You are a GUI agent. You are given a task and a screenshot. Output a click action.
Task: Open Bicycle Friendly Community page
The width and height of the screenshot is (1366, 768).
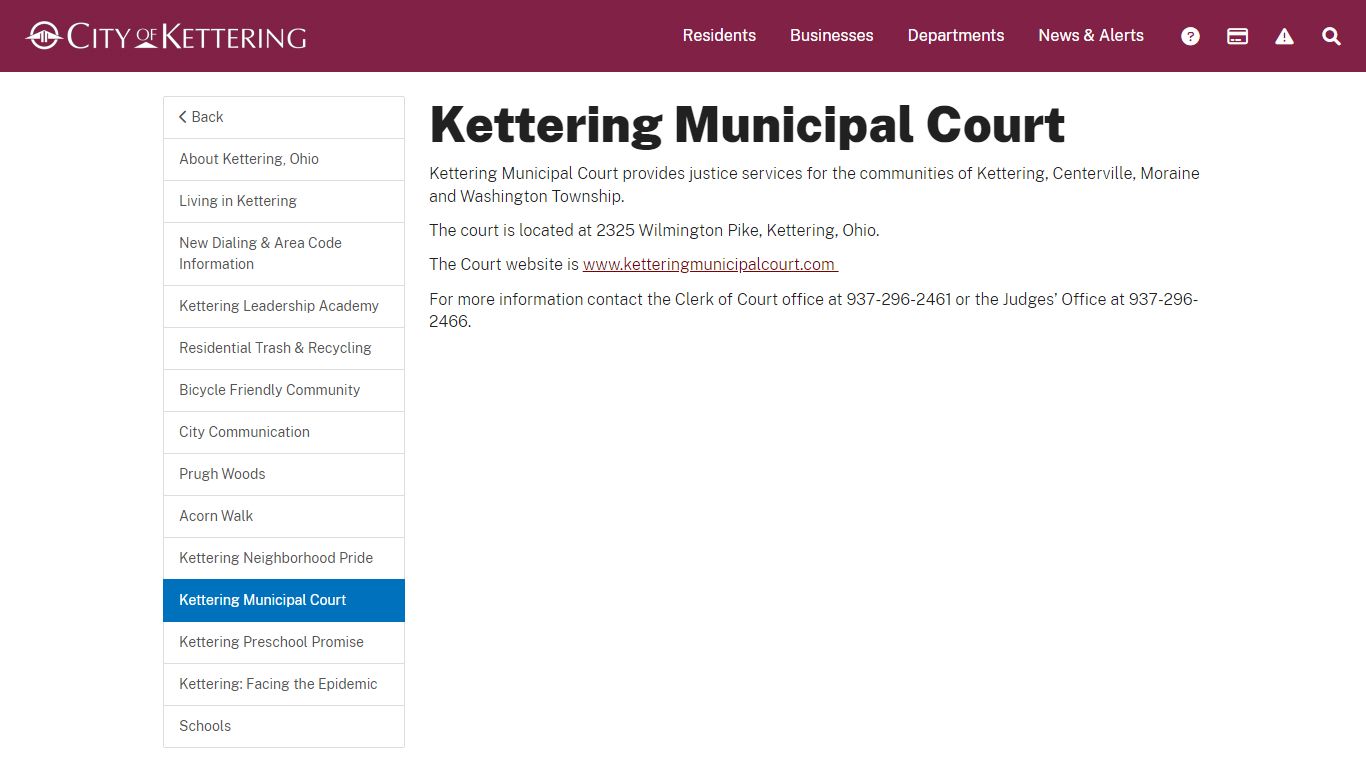[x=284, y=390]
